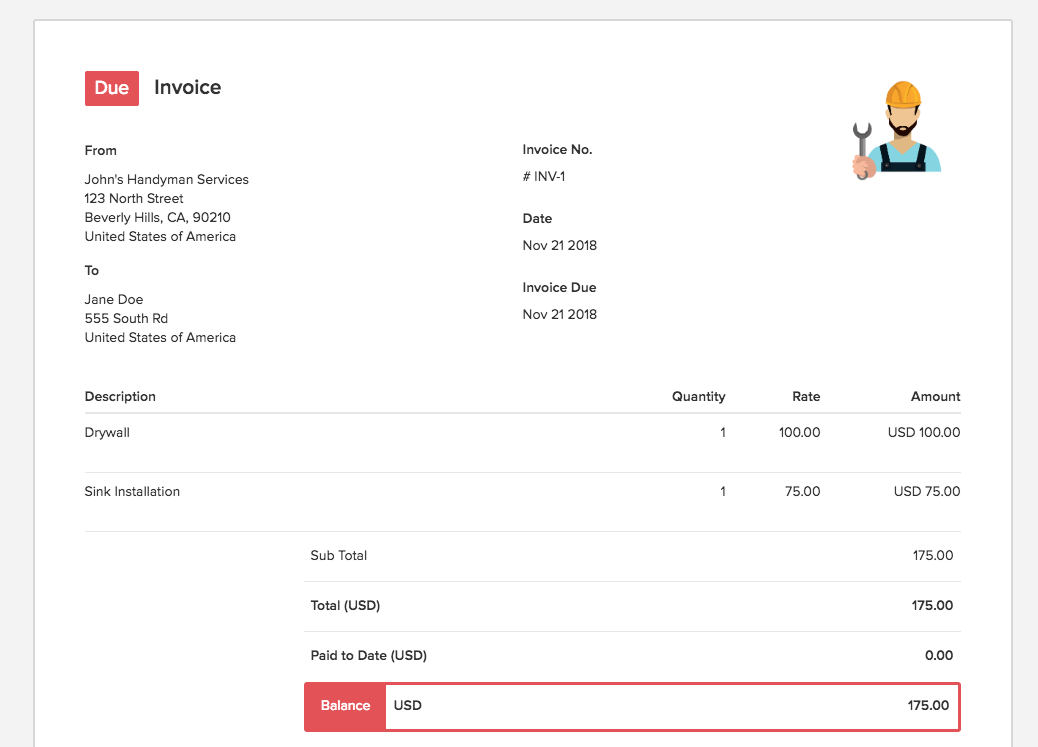This screenshot has height=747, width=1038.
Task: Click the To label
Action: click(92, 270)
